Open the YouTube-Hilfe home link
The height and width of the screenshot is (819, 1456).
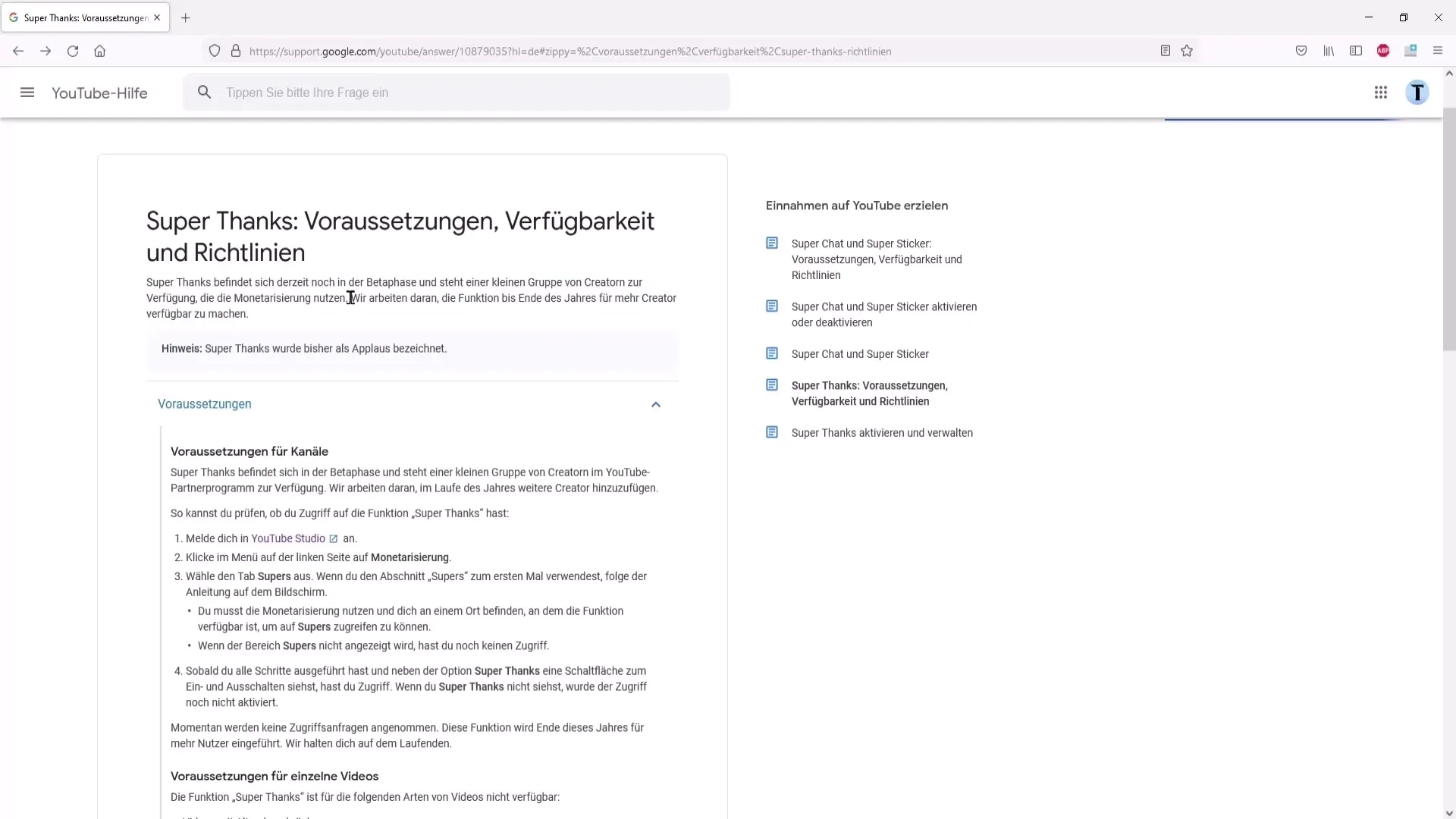click(99, 93)
